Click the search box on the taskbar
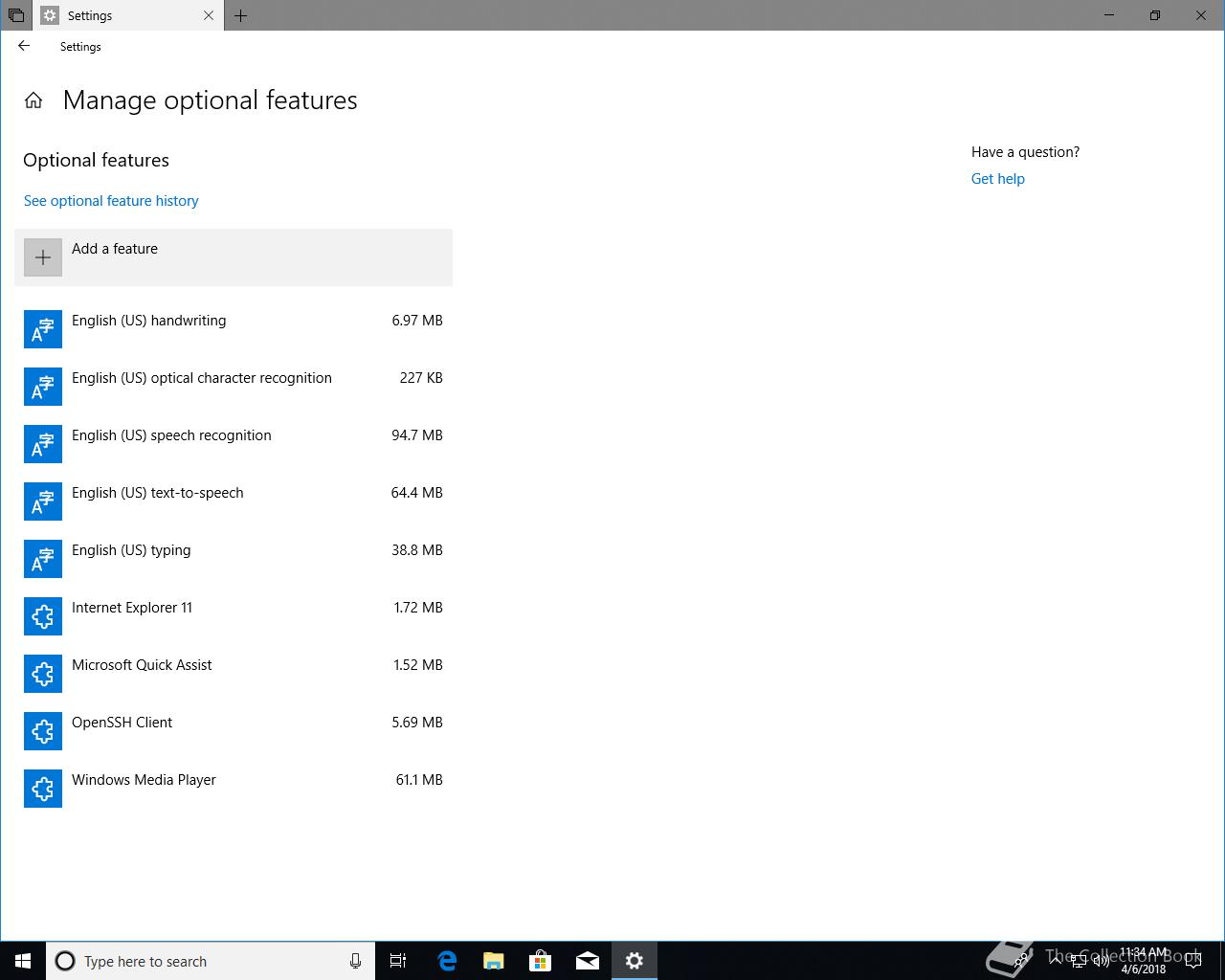 [x=210, y=961]
